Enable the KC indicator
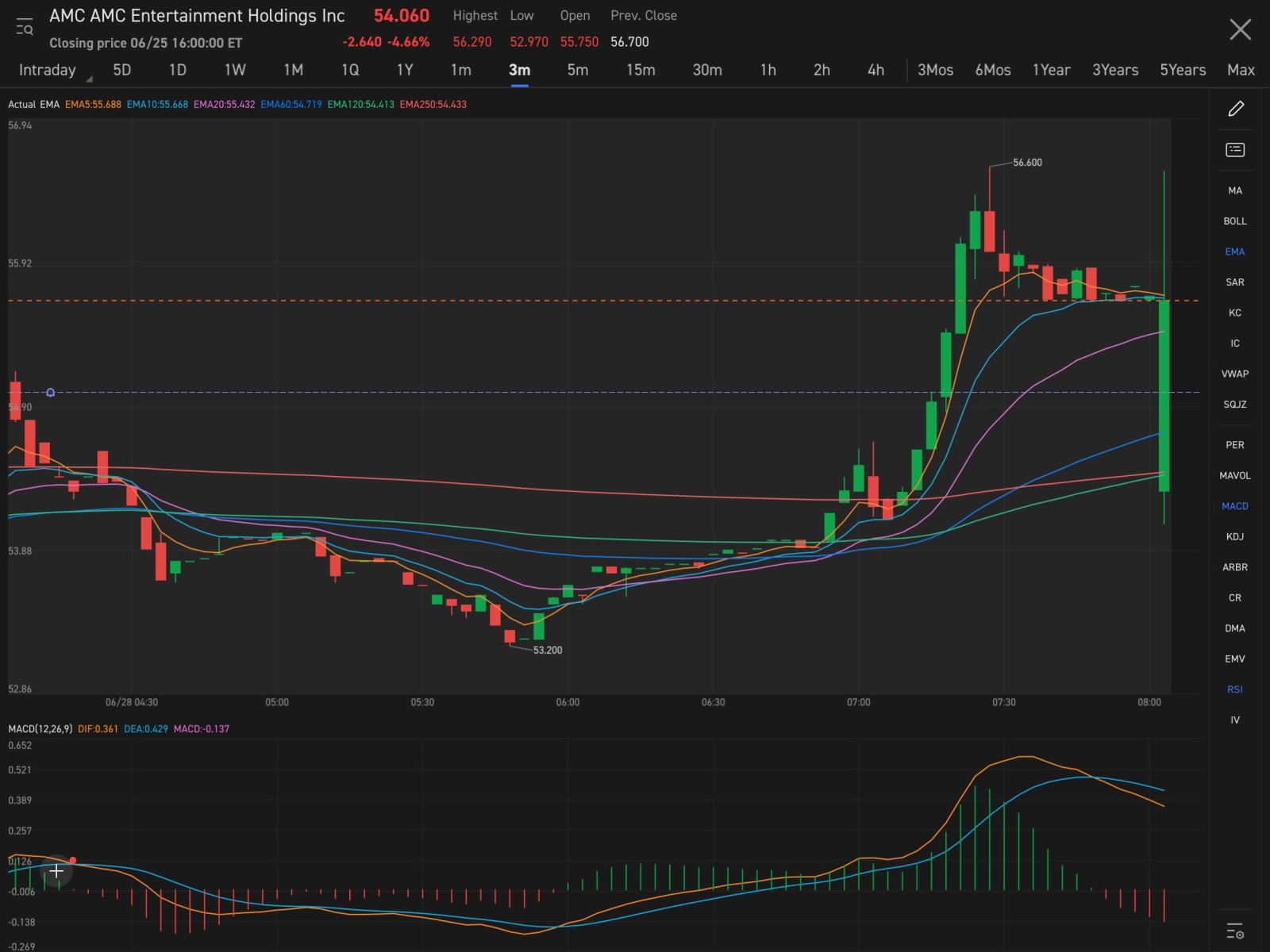The image size is (1270, 952). [x=1235, y=313]
